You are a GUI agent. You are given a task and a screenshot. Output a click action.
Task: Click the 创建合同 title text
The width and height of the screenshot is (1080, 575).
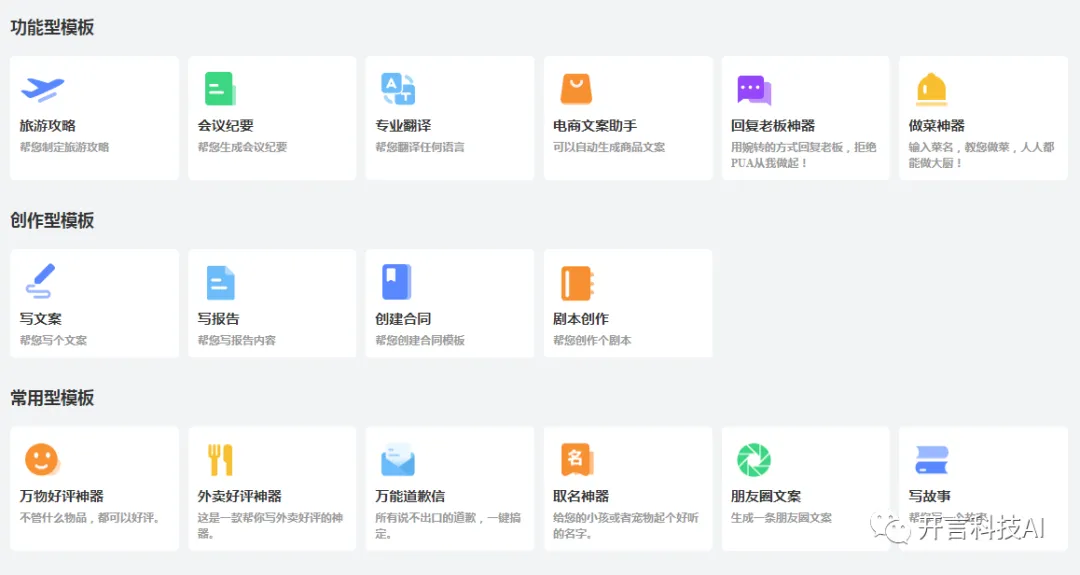403,320
